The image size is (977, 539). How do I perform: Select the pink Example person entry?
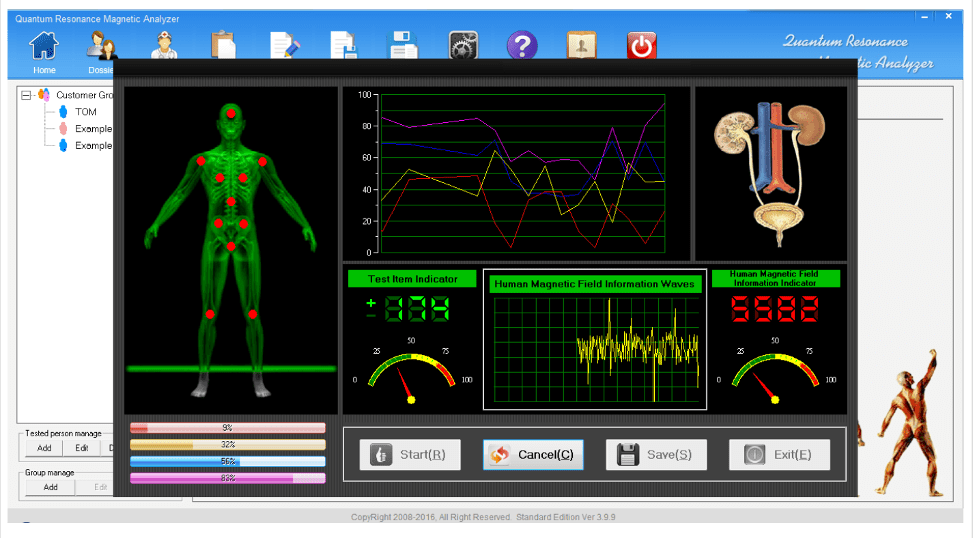pyautogui.click(x=93, y=129)
